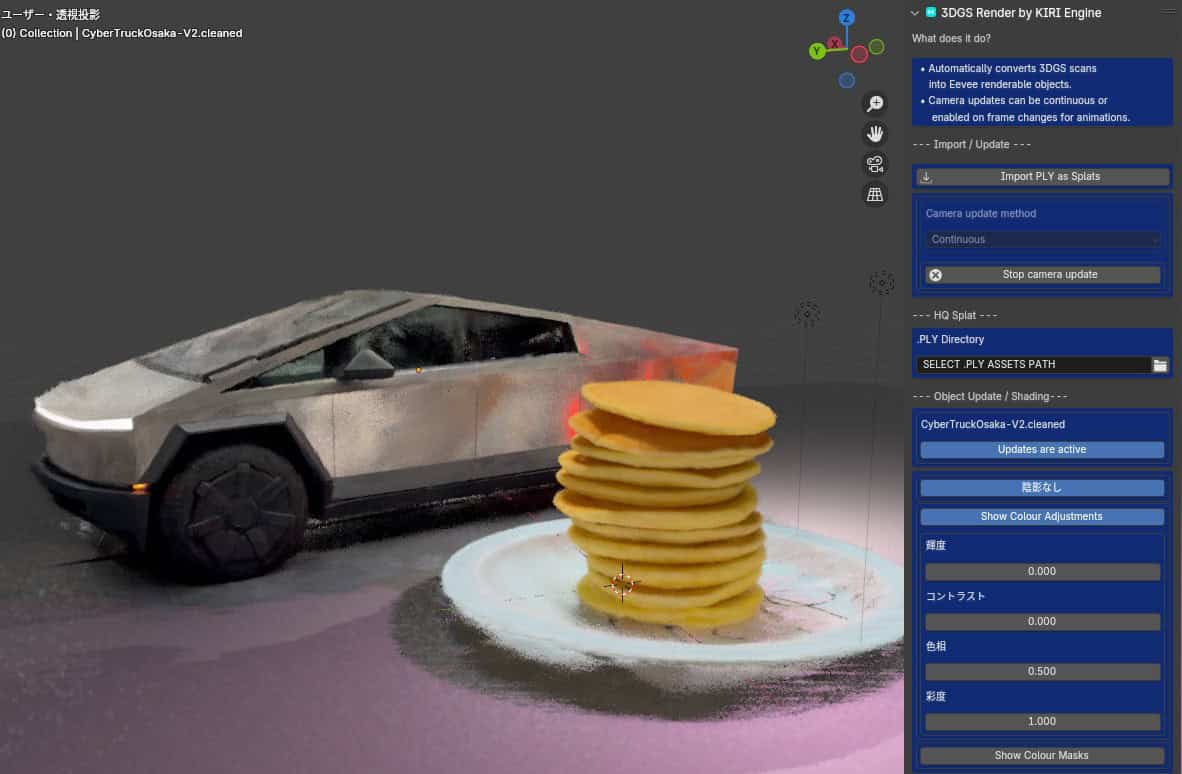1182x774 pixels.
Task: Click the 'What does it do?' text
Action: [951, 38]
